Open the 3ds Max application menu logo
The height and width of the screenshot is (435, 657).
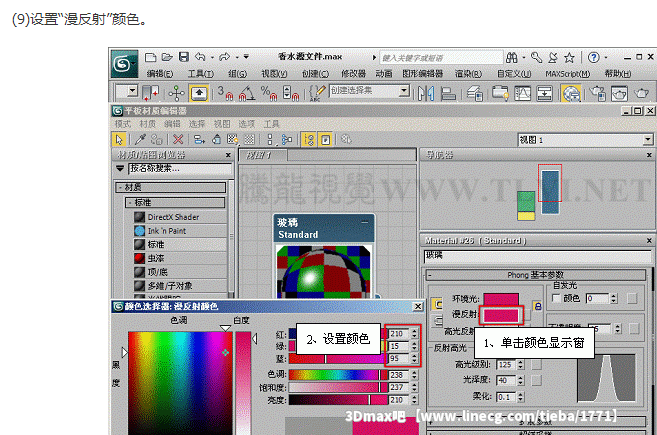click(124, 64)
